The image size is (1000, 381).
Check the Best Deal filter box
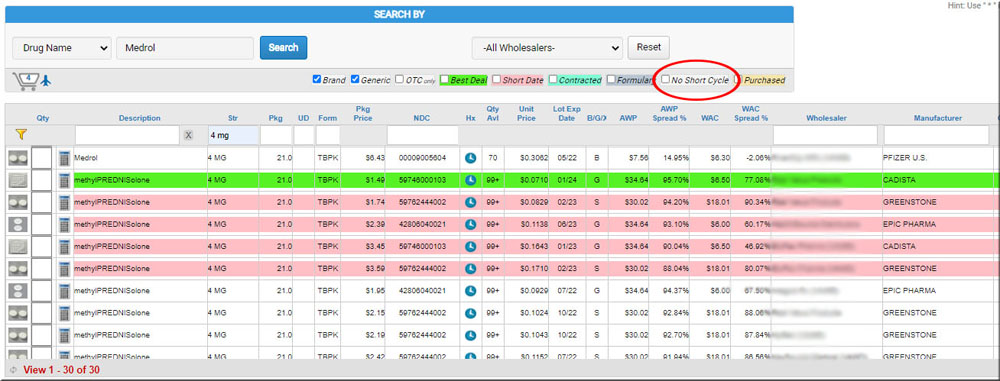pos(445,80)
